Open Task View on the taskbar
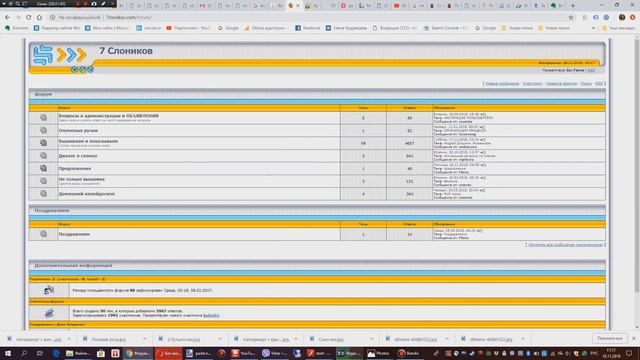 [x=40, y=353]
